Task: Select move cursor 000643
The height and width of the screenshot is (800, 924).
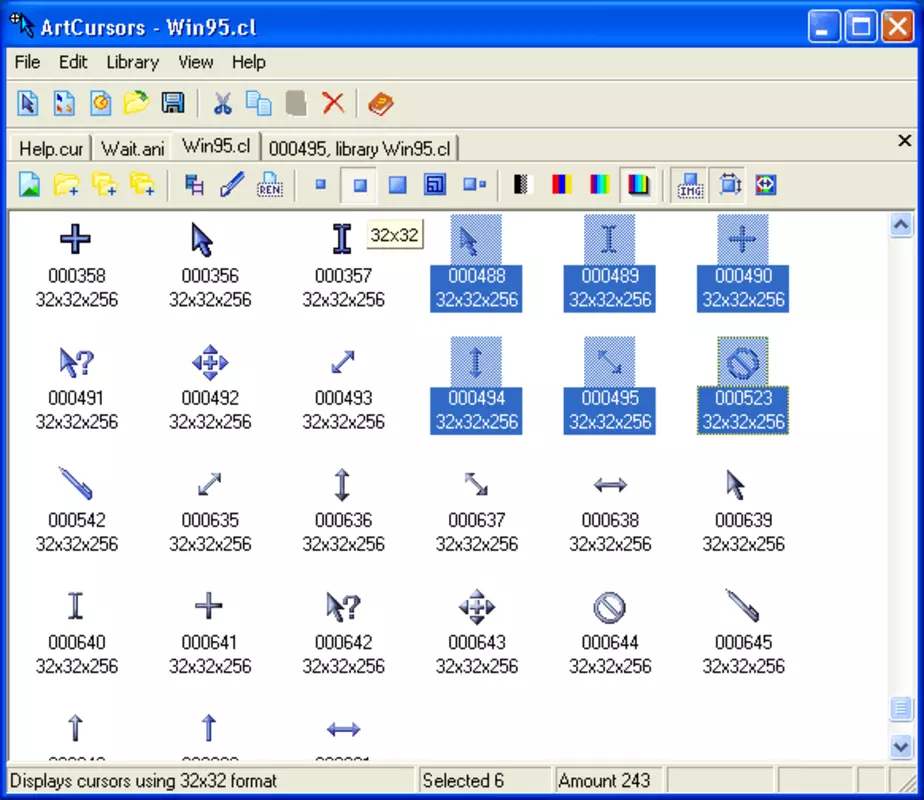Action: tap(477, 607)
